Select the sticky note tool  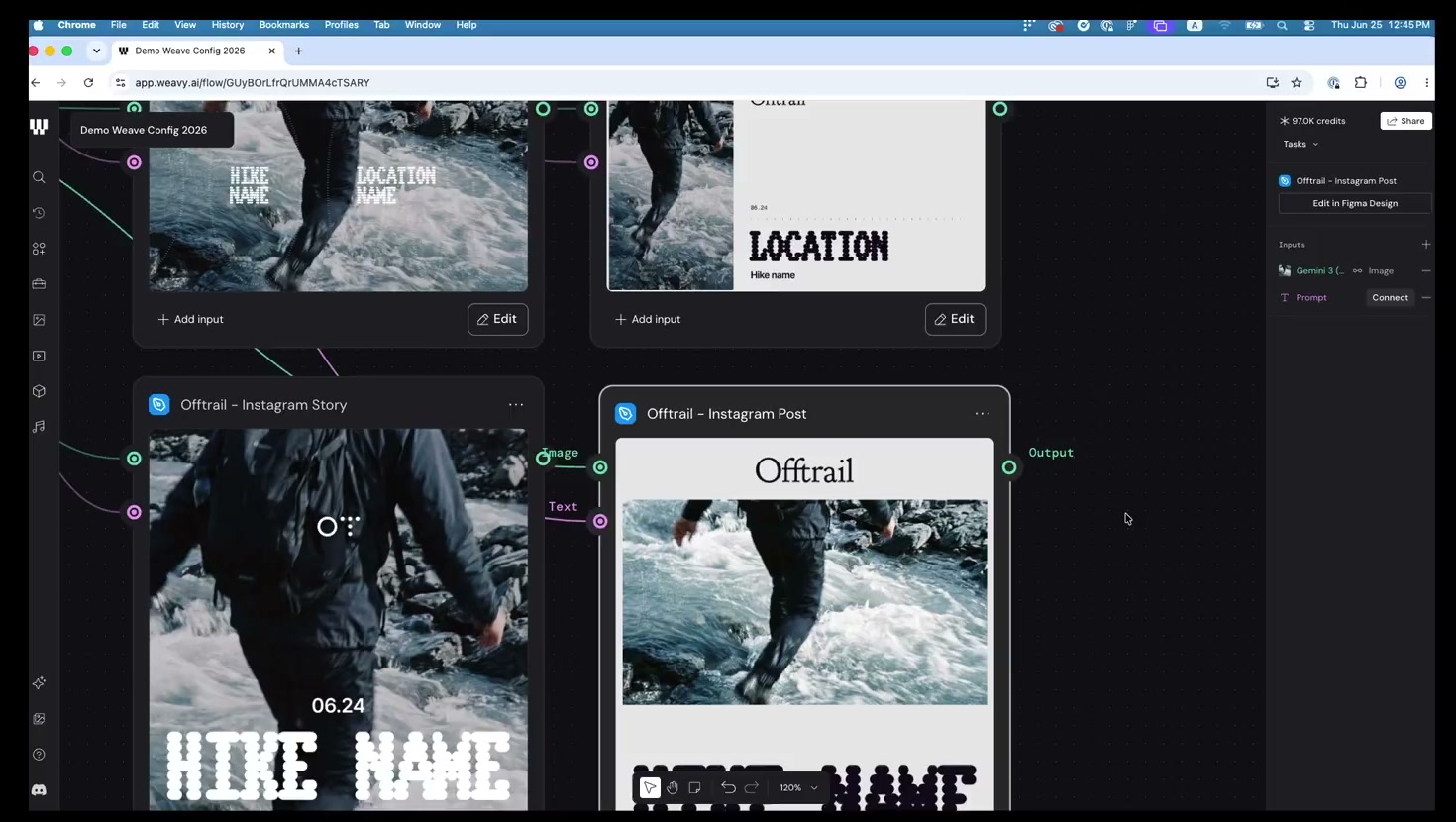point(694,787)
